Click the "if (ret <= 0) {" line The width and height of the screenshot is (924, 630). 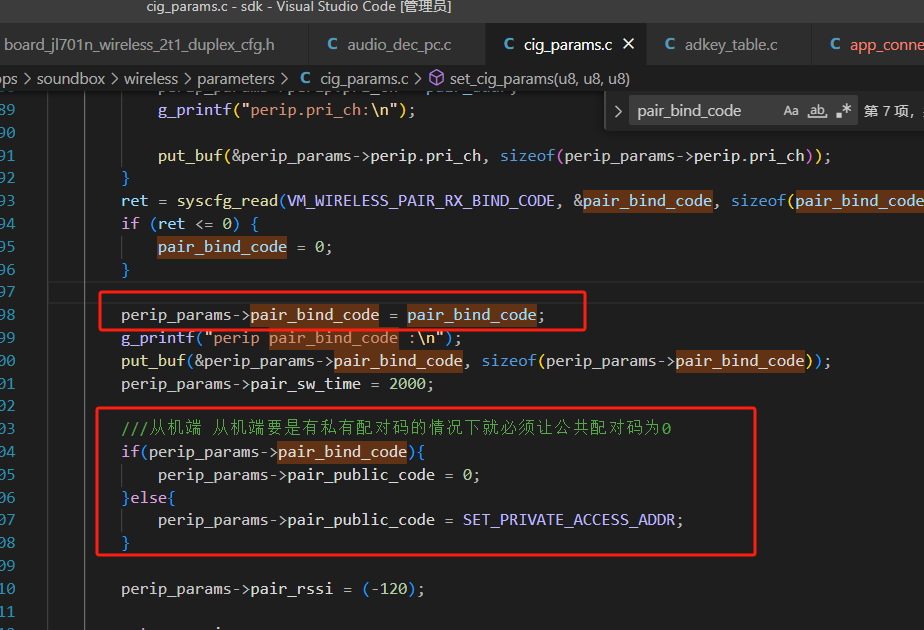click(190, 224)
